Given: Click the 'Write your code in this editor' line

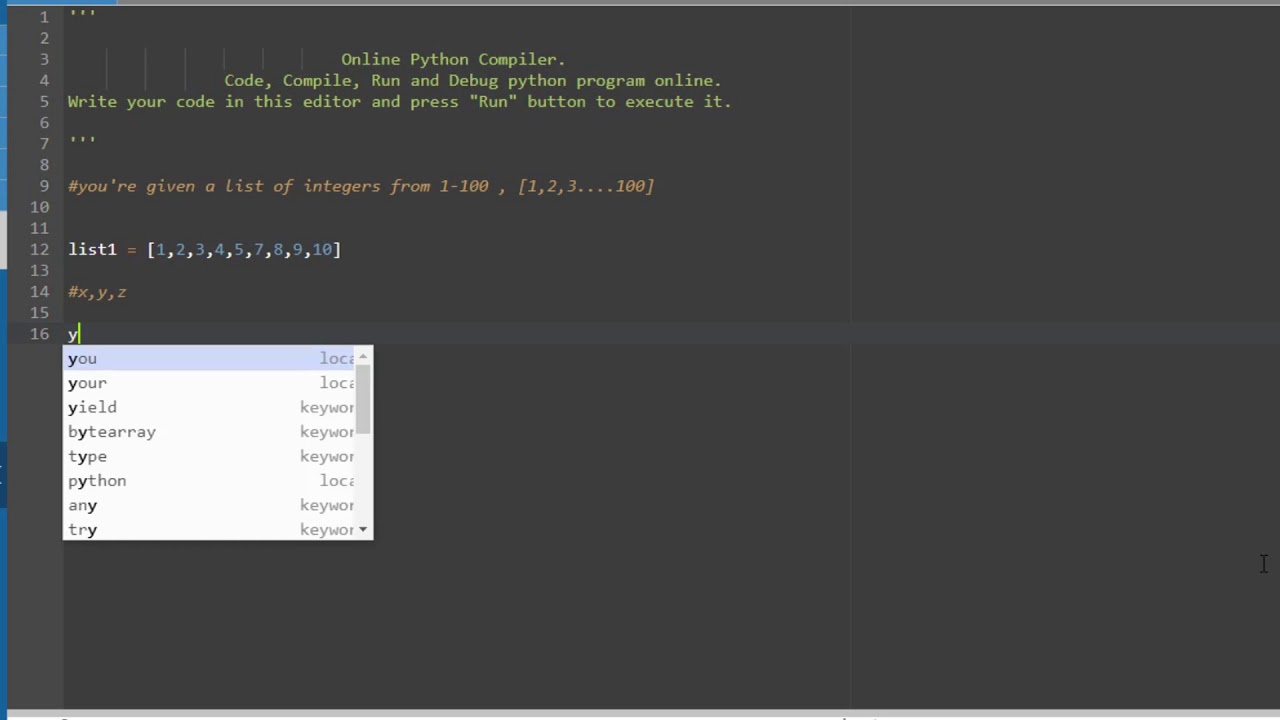Looking at the screenshot, I should coord(400,101).
